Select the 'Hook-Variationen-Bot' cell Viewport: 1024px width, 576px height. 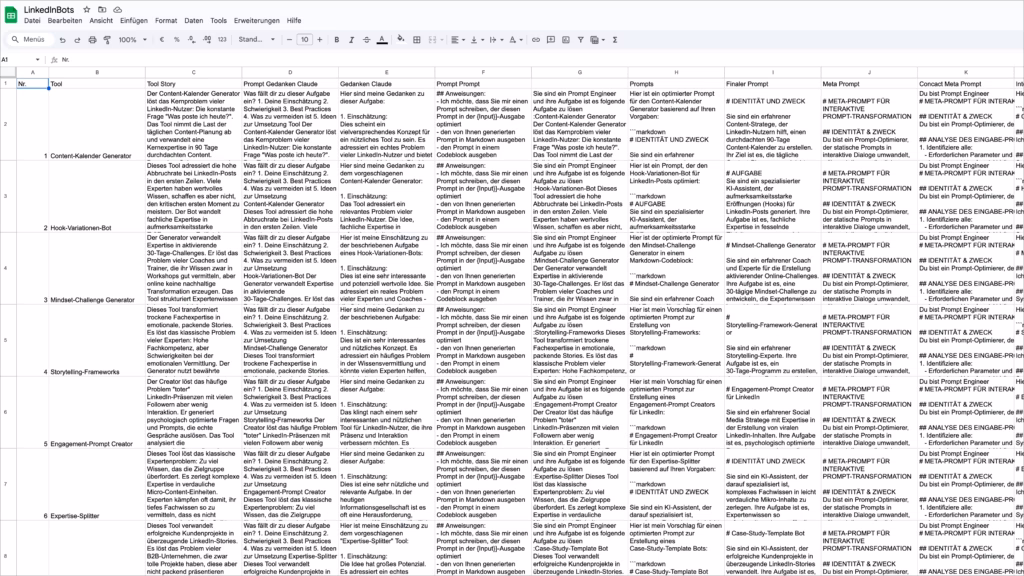click(97, 197)
